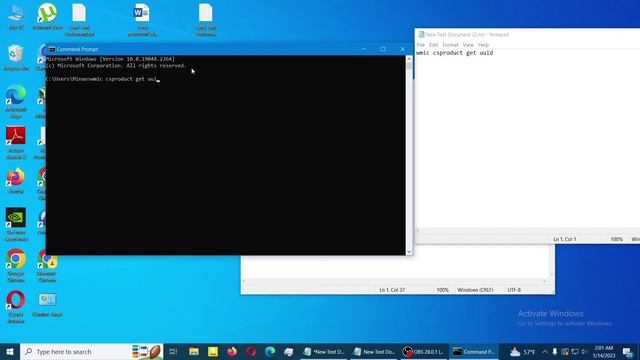Switch to the unsaved *New Text Document taskbar button
The image size is (640, 360).
[324, 351]
